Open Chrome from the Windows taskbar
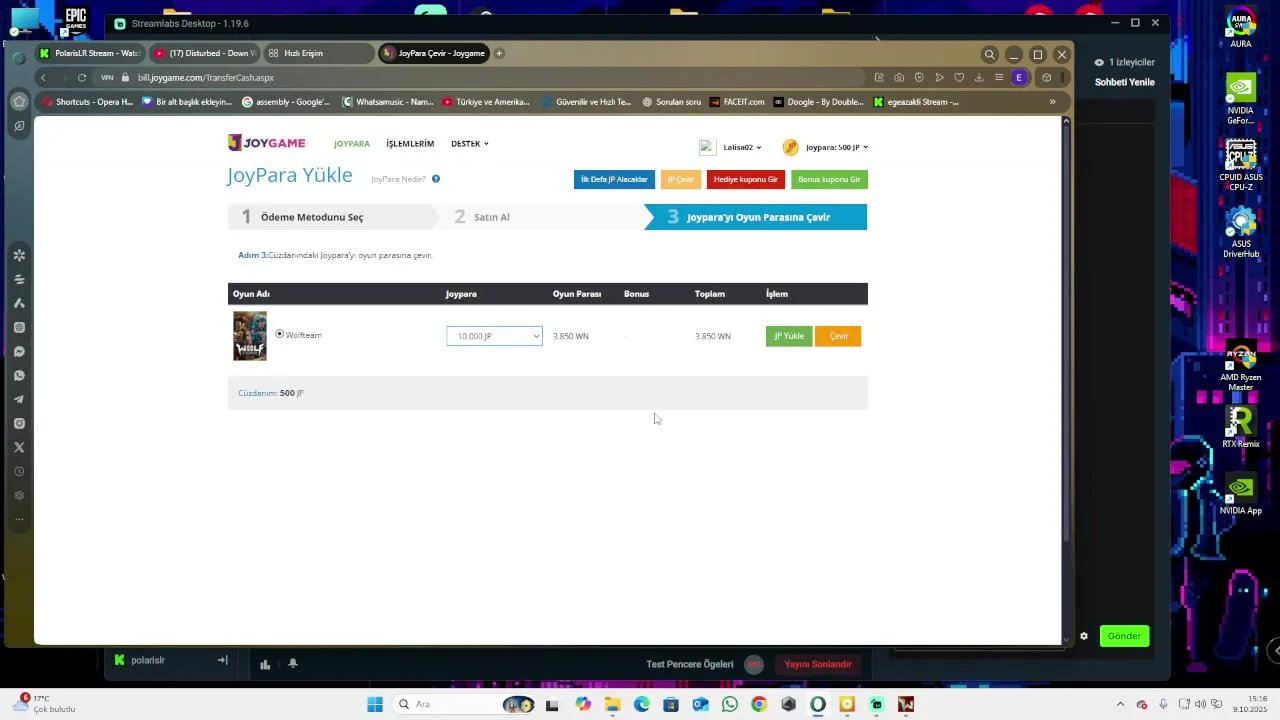 click(x=759, y=705)
